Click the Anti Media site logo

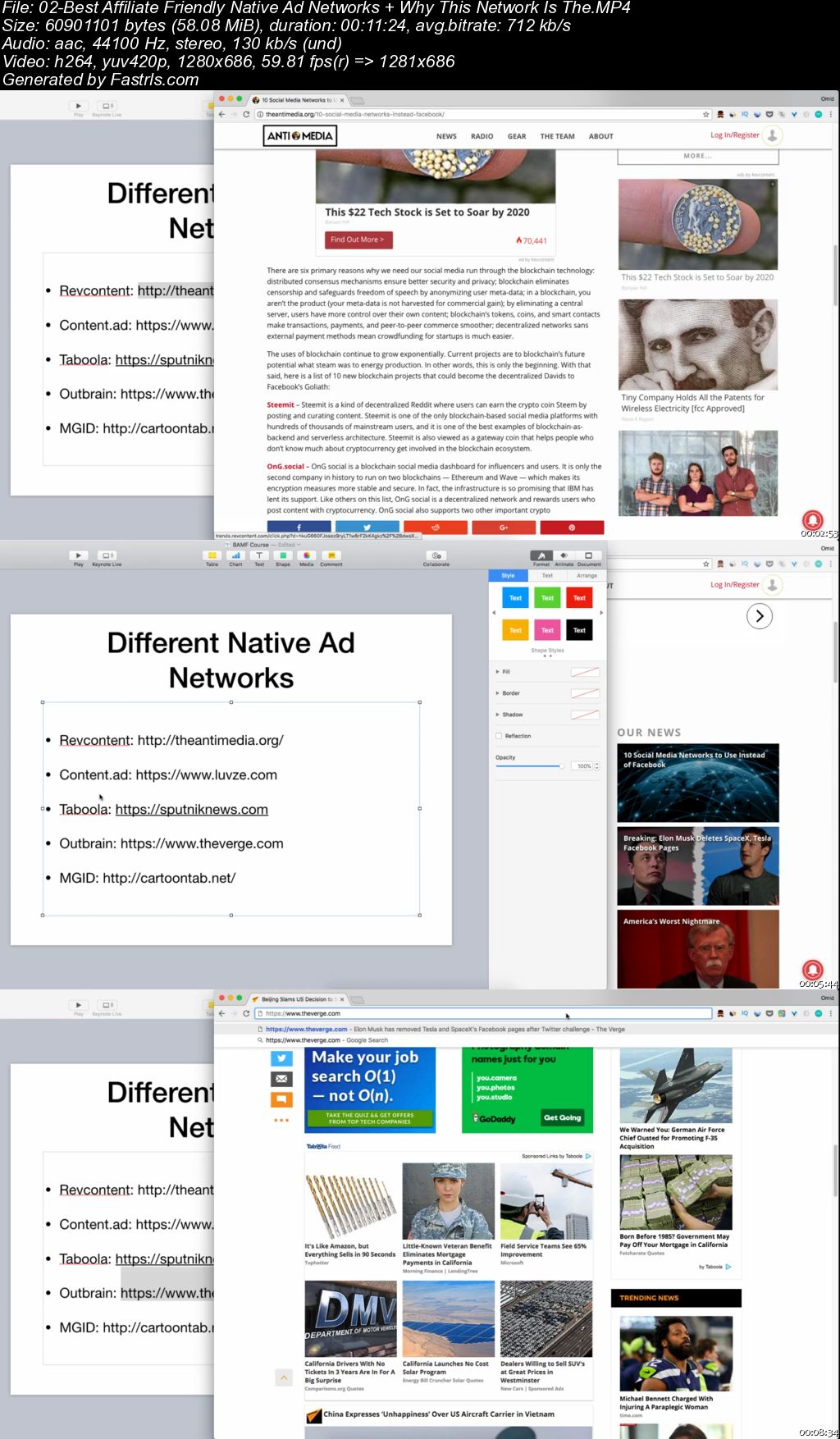click(x=300, y=135)
